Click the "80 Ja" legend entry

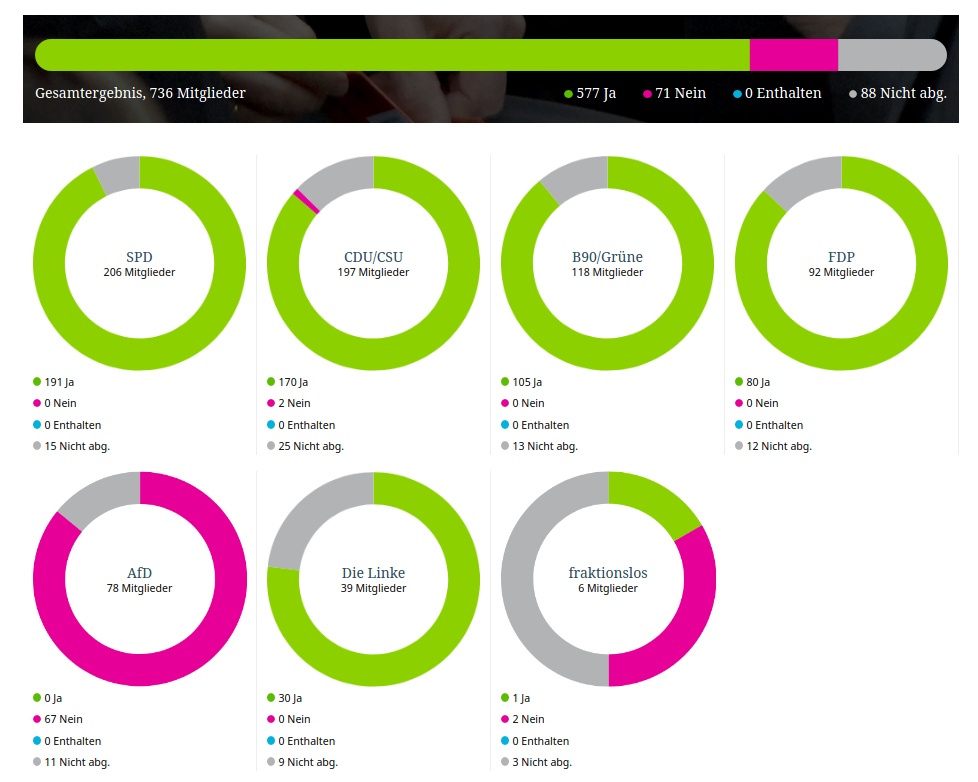(753, 382)
